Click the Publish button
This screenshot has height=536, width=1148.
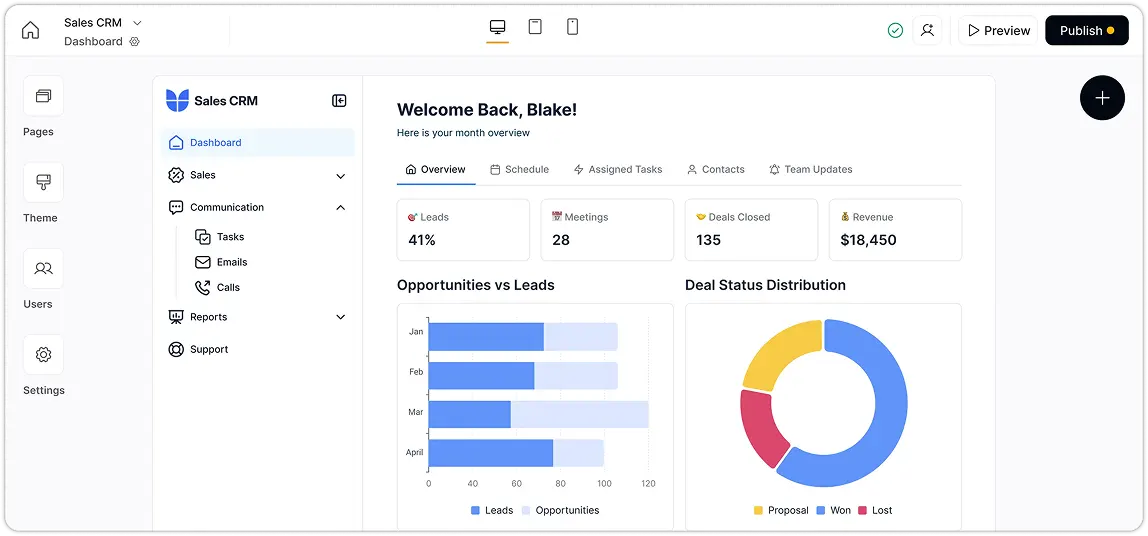coord(1086,31)
